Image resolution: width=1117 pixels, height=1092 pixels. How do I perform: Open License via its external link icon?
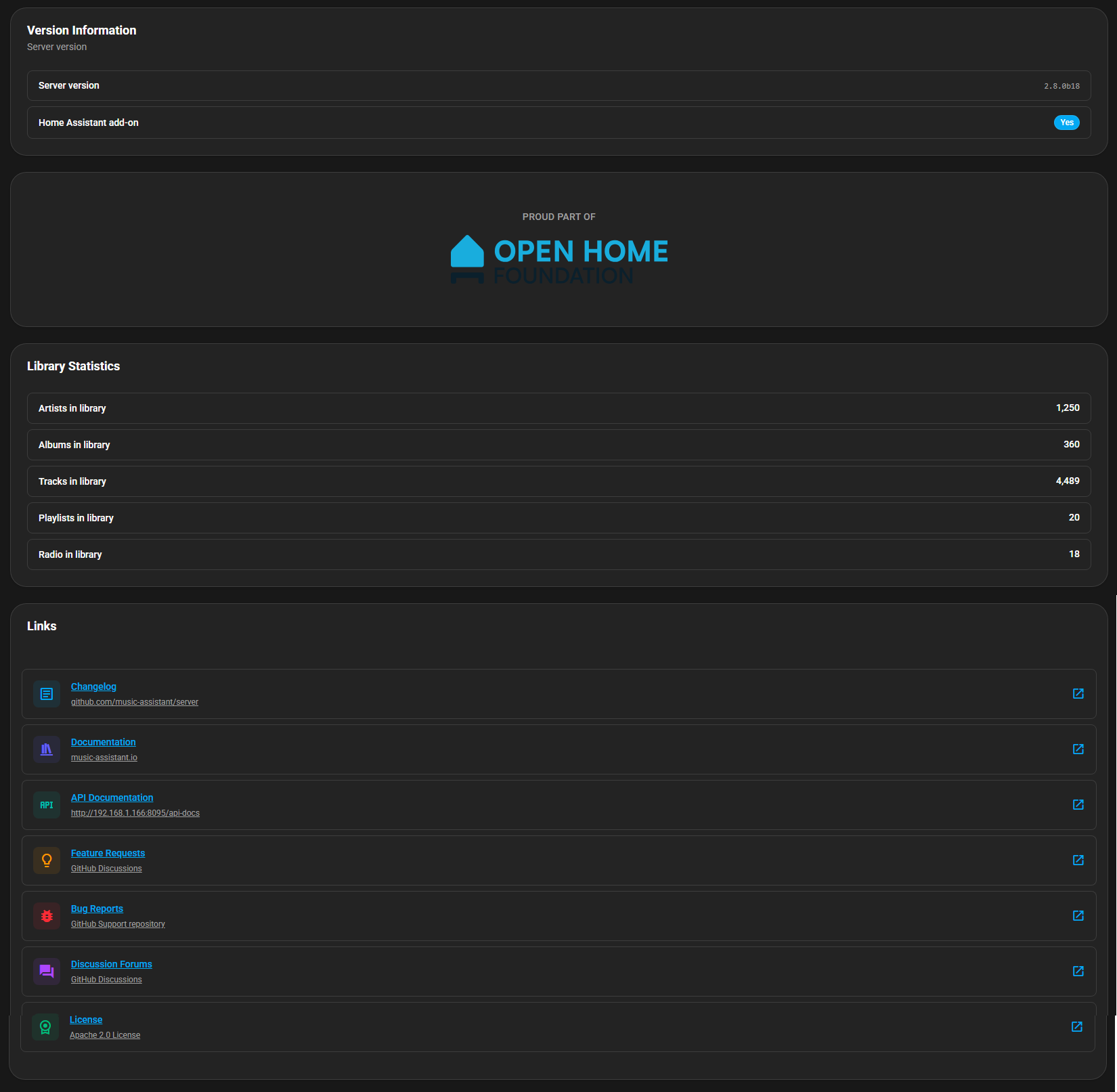(1078, 1026)
